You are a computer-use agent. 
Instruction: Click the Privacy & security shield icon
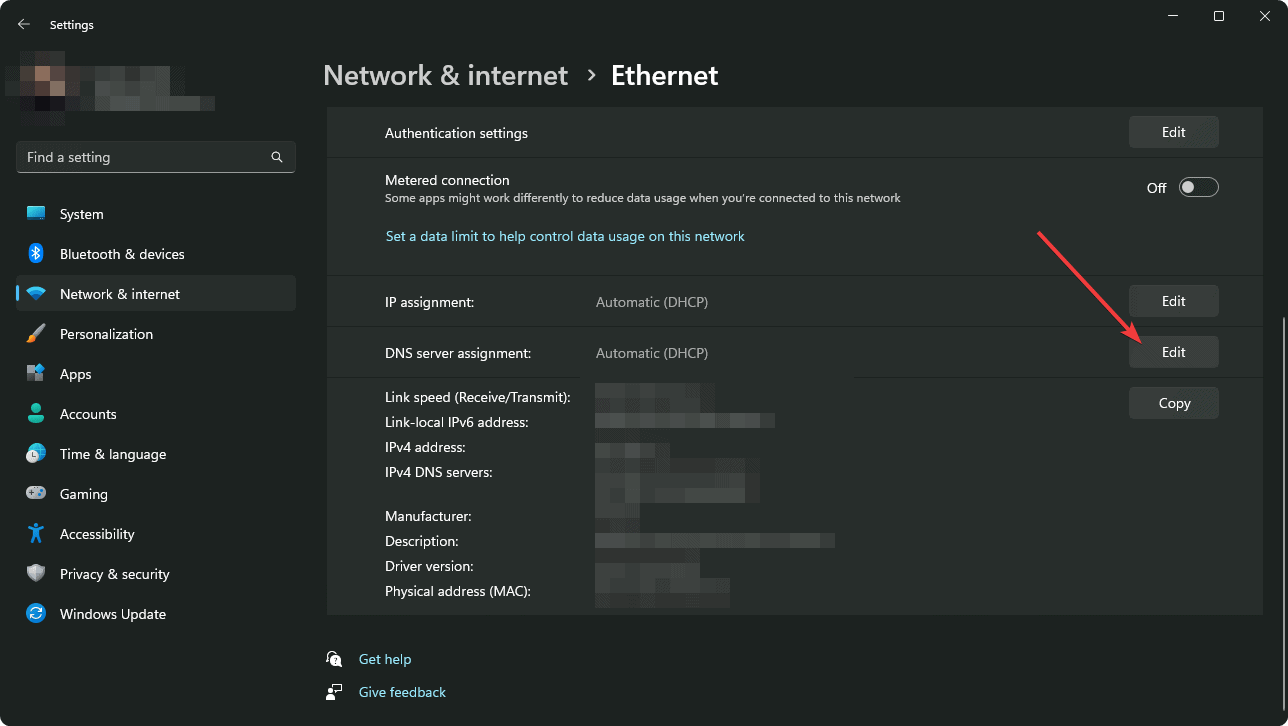tap(36, 574)
